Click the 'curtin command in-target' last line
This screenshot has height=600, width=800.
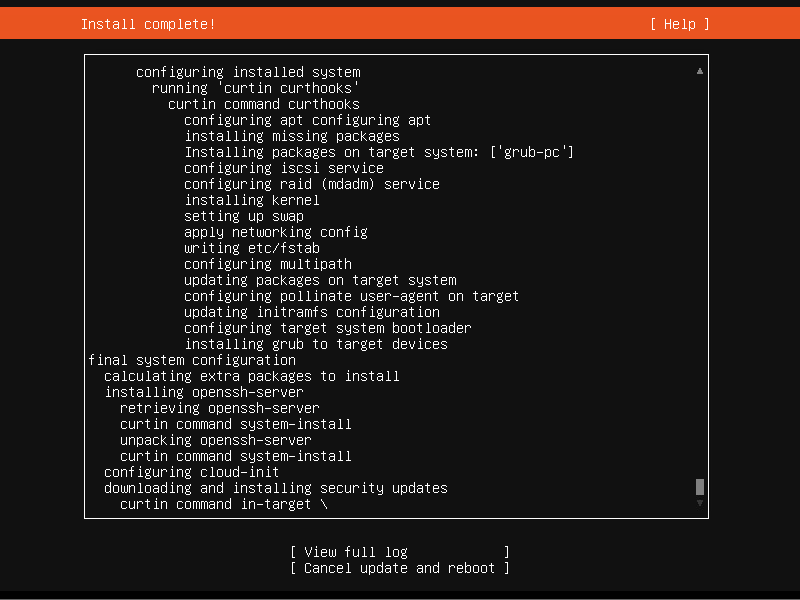coord(224,504)
